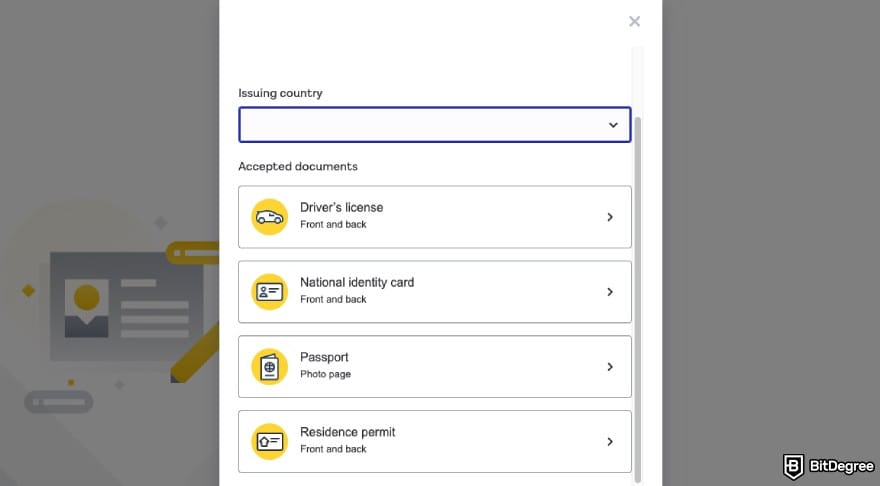Viewport: 880px width, 486px height.
Task: Click the Passport booklet icon
Action: pyautogui.click(x=269, y=366)
